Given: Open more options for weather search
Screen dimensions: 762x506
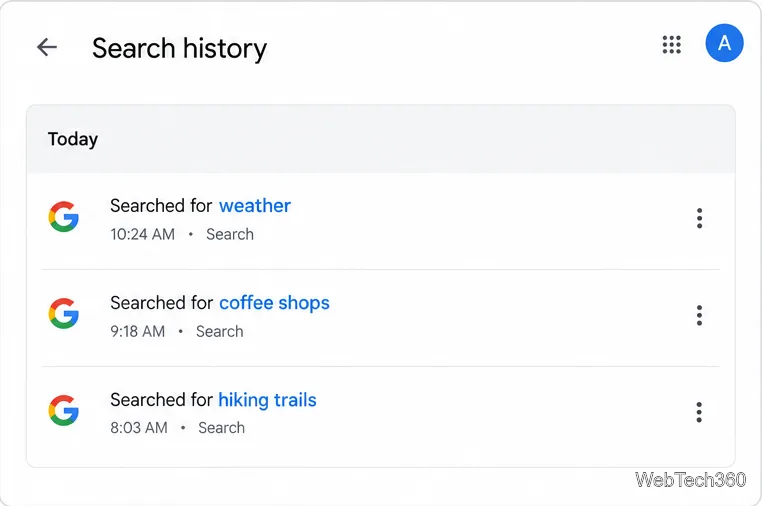Looking at the screenshot, I should (x=699, y=218).
